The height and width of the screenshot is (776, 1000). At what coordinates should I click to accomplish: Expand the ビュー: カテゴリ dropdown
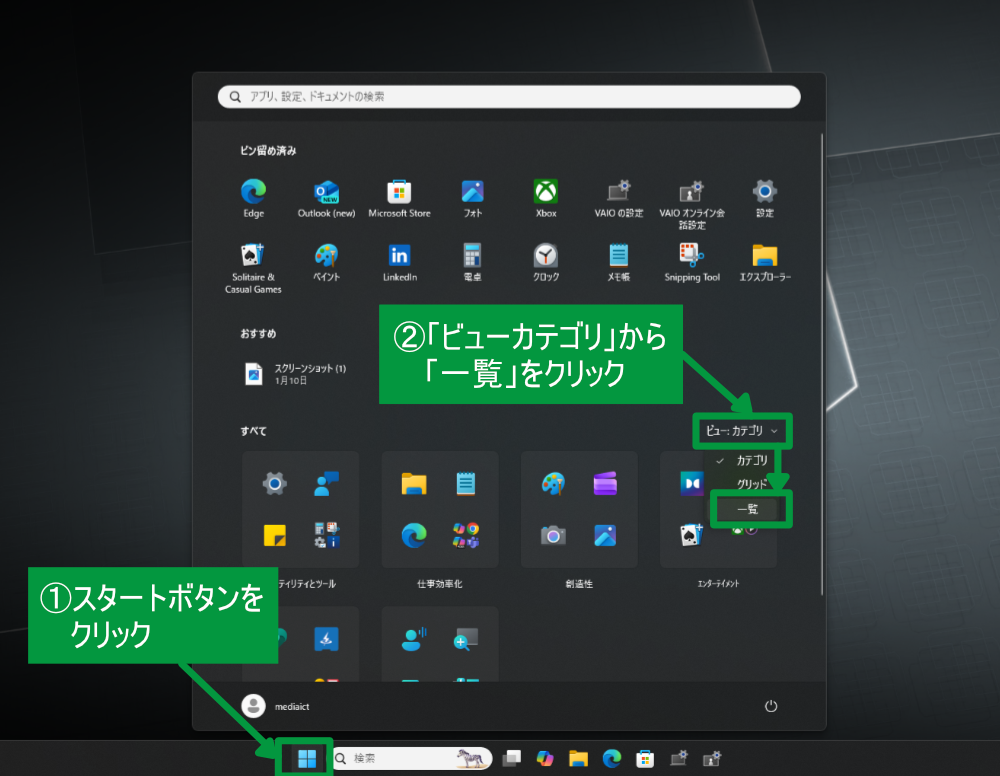741,431
